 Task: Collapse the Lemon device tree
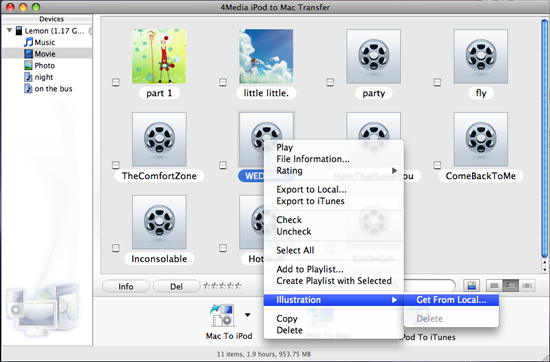point(9,31)
